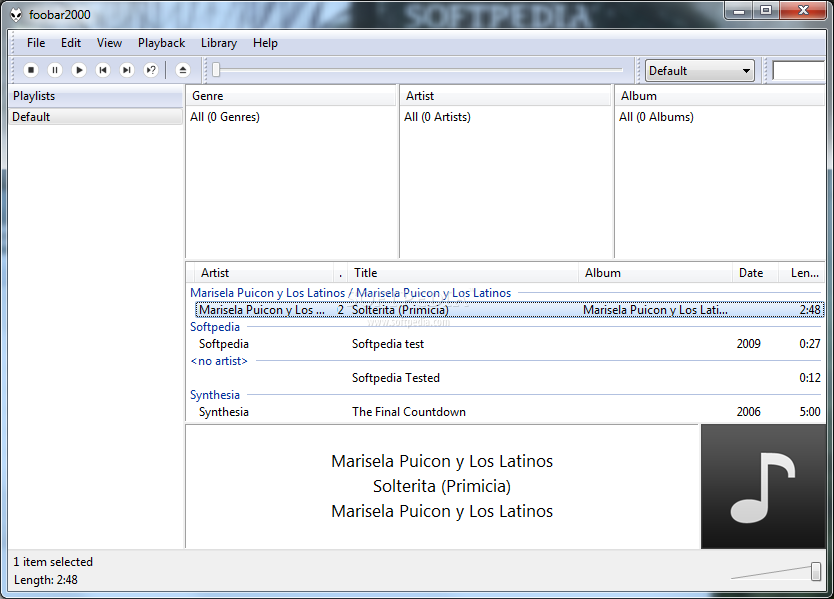The image size is (834, 599).
Task: Click Solterita (Primicia) in the info panel
Action: tap(441, 486)
